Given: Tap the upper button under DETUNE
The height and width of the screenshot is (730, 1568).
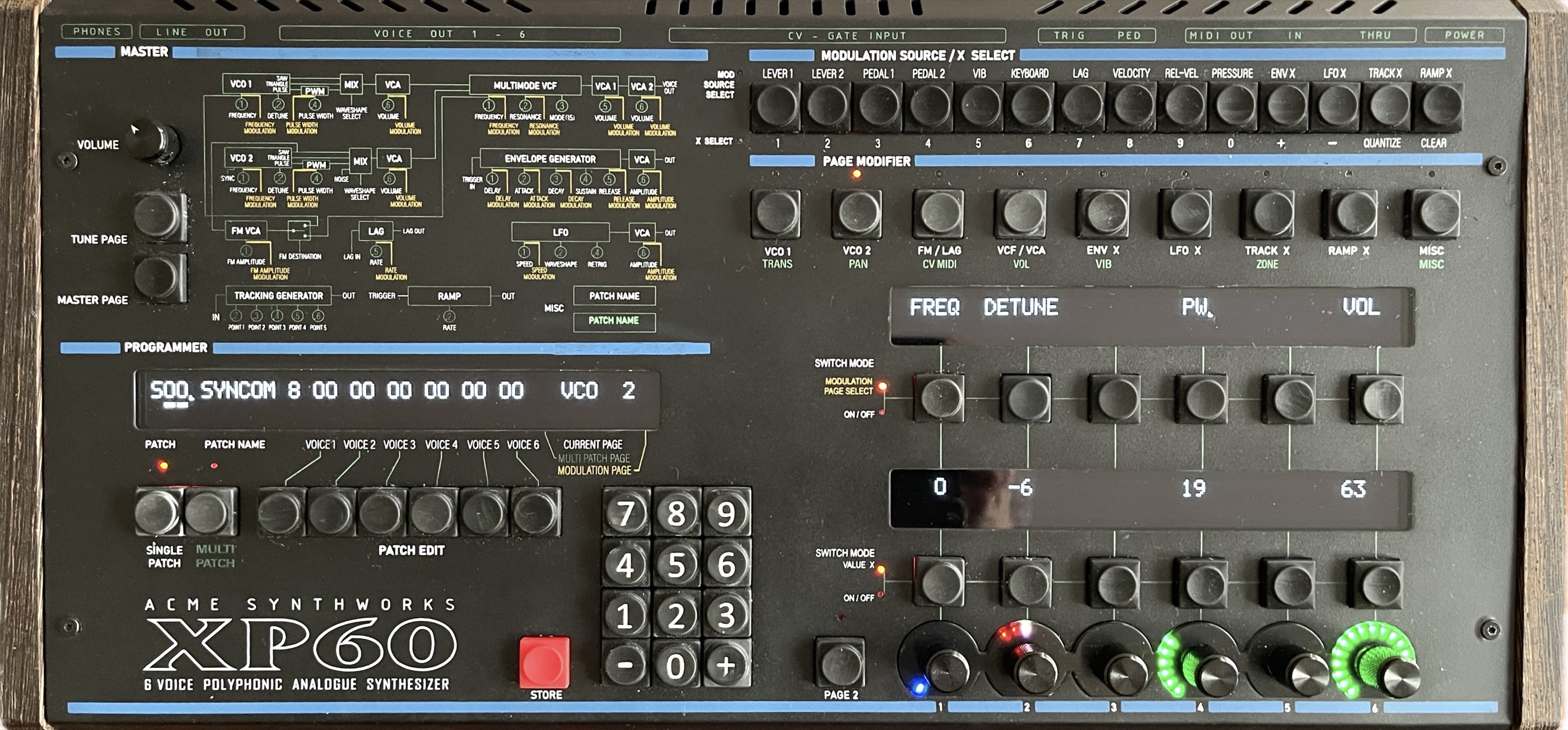Looking at the screenshot, I should [1026, 399].
